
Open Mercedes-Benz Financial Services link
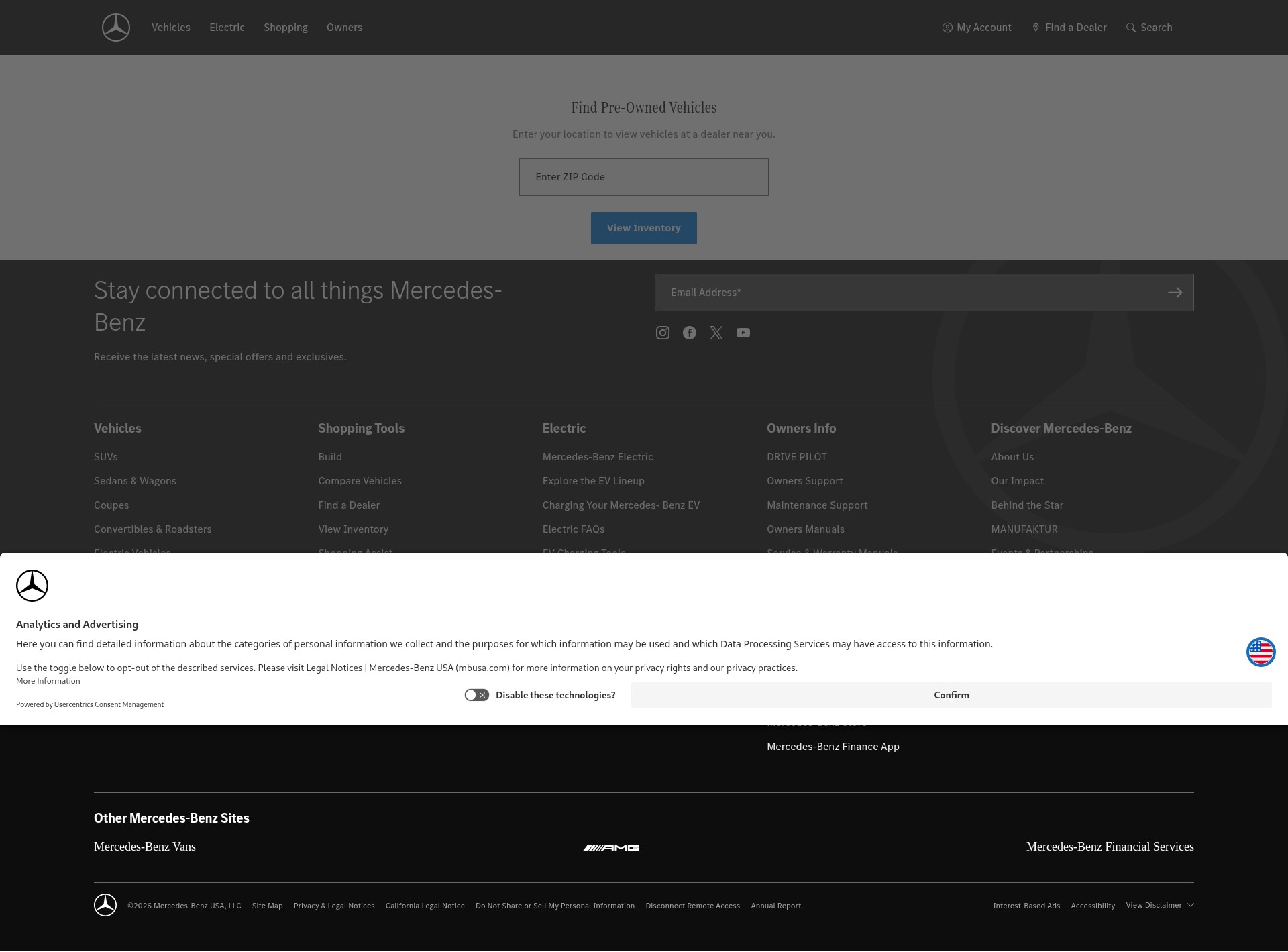point(1110,847)
